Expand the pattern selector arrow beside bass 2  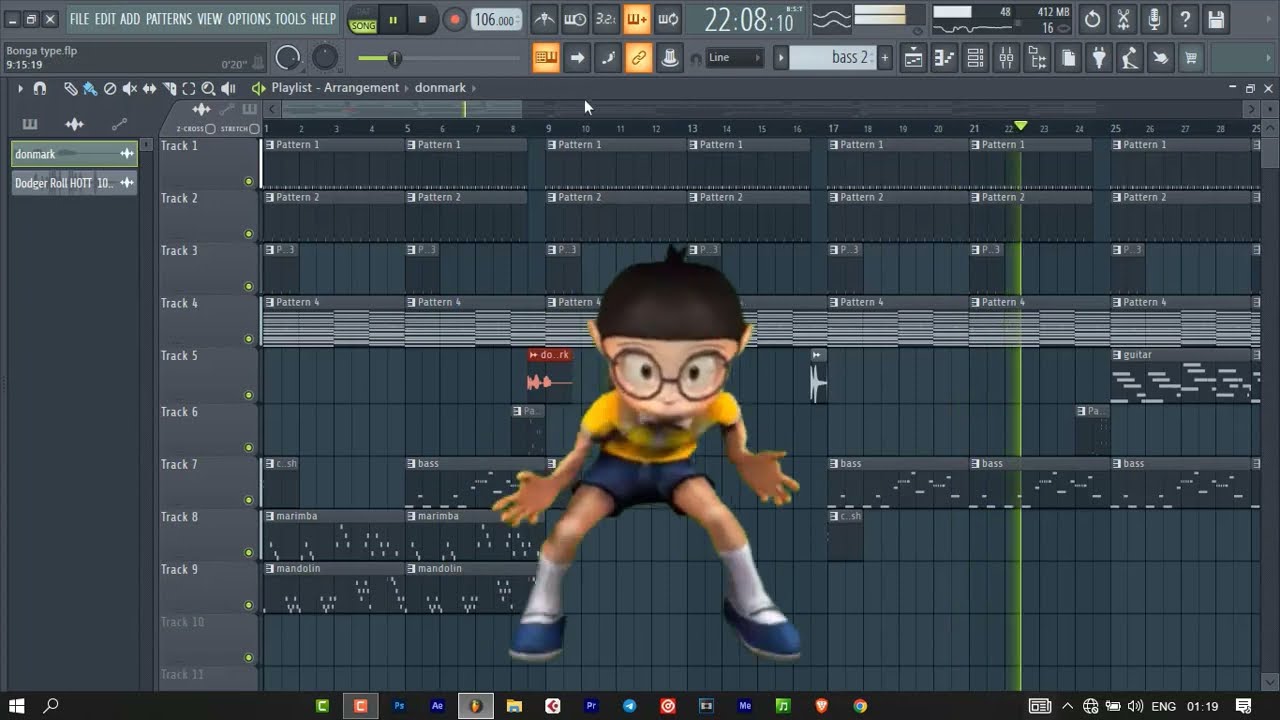coord(781,58)
